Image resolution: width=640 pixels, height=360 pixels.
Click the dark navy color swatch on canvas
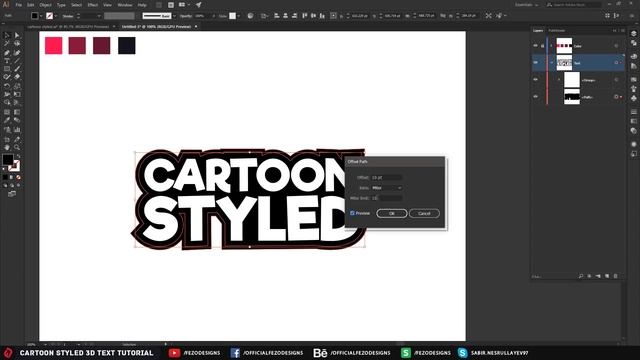[127, 45]
